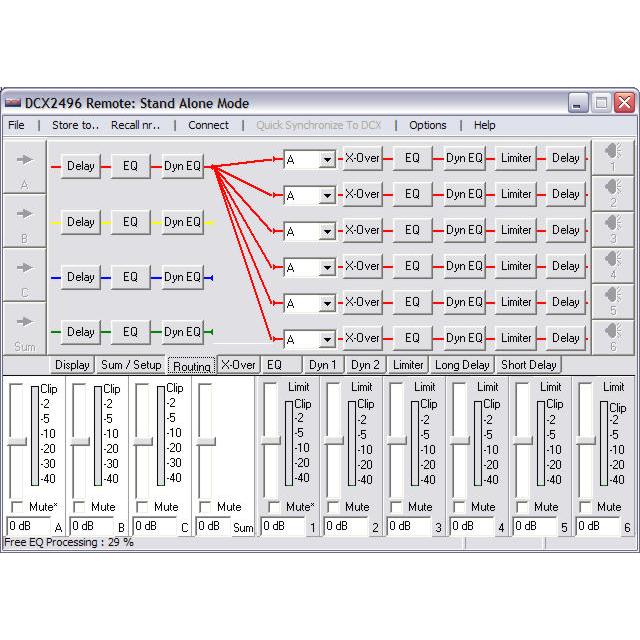Open output 2 source dropdown
Image resolution: width=640 pixels, height=640 pixels.
click(x=327, y=196)
